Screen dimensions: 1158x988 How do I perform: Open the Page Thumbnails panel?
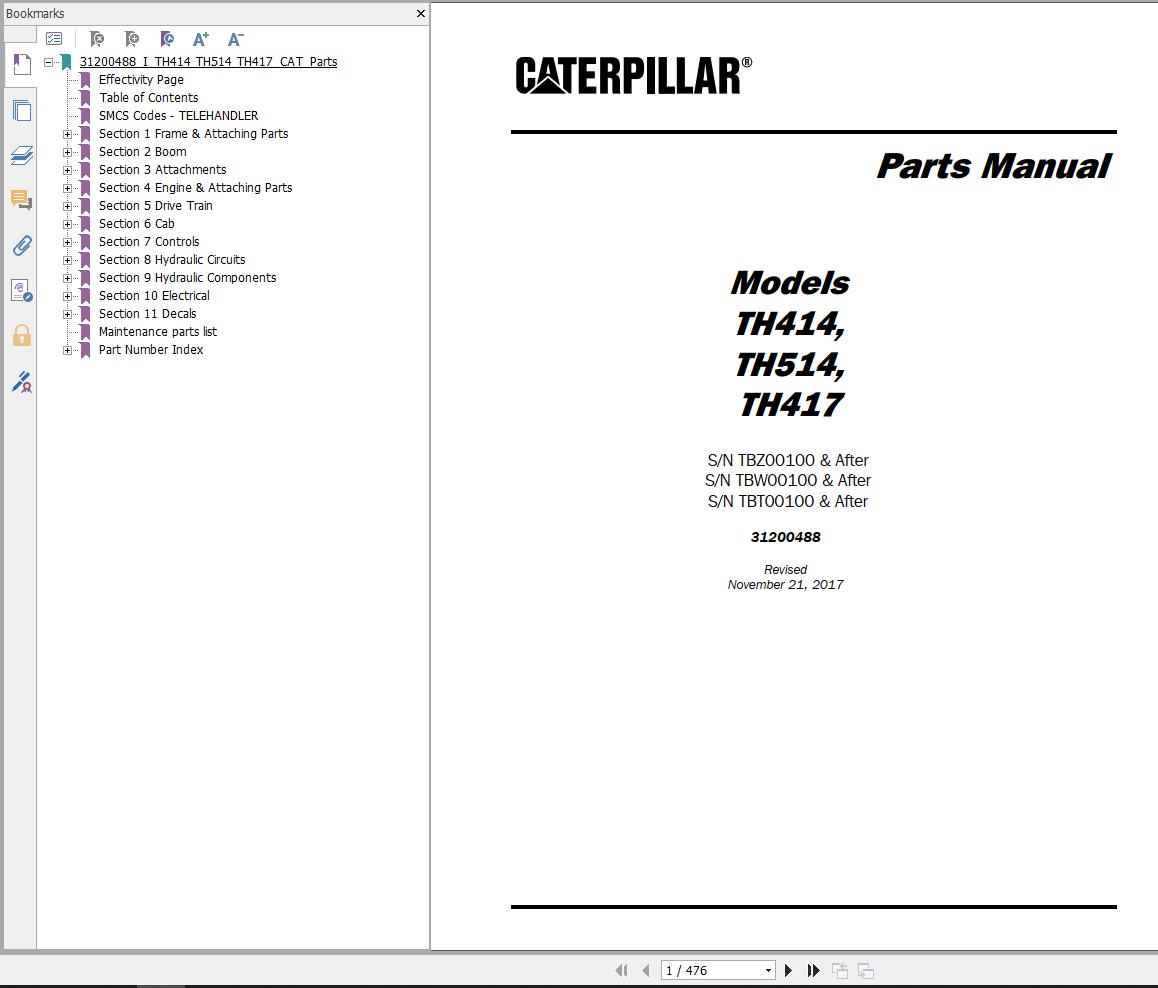(22, 110)
